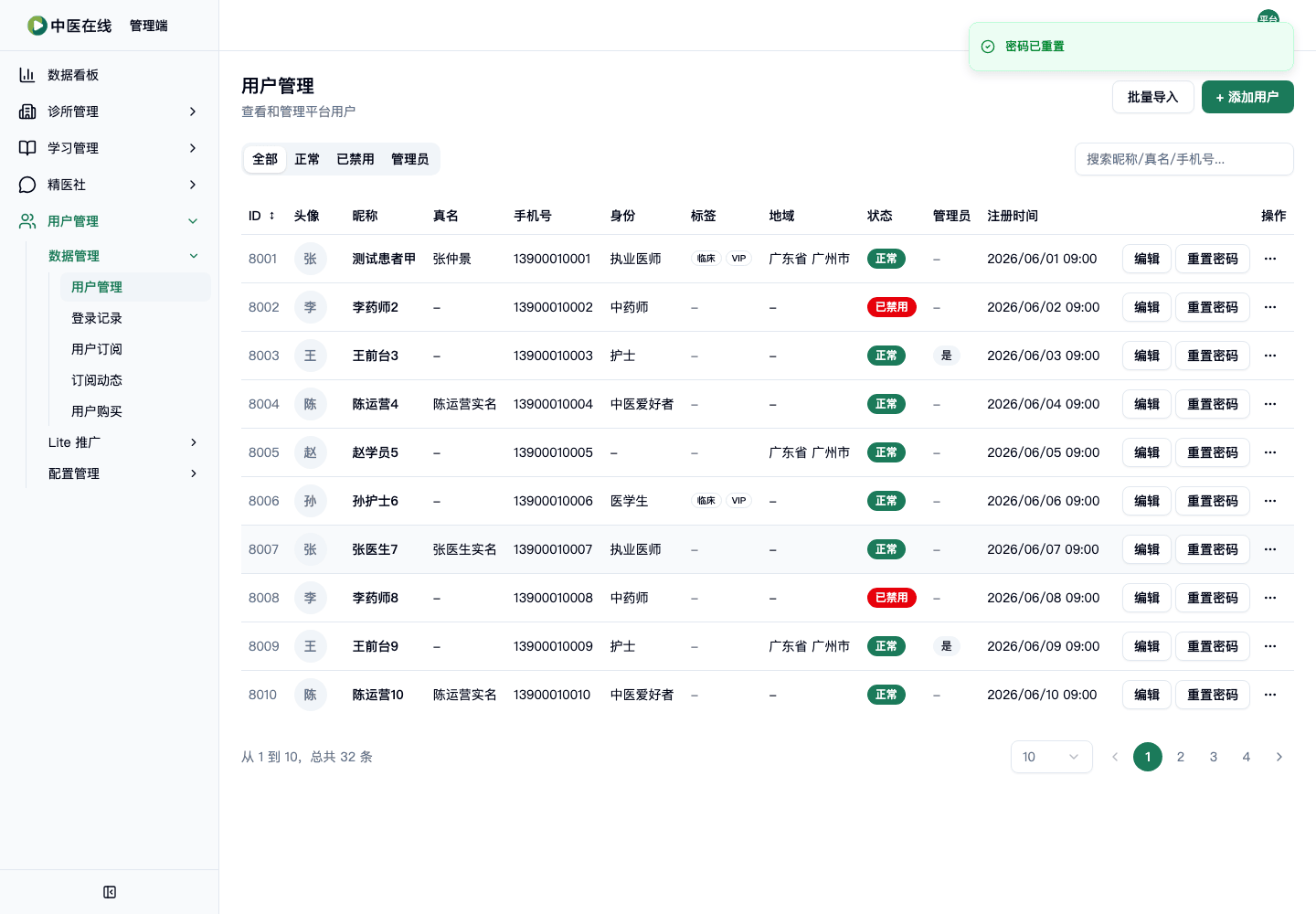Click the 注册时间 column header
1316x914 pixels.
click(x=1013, y=216)
